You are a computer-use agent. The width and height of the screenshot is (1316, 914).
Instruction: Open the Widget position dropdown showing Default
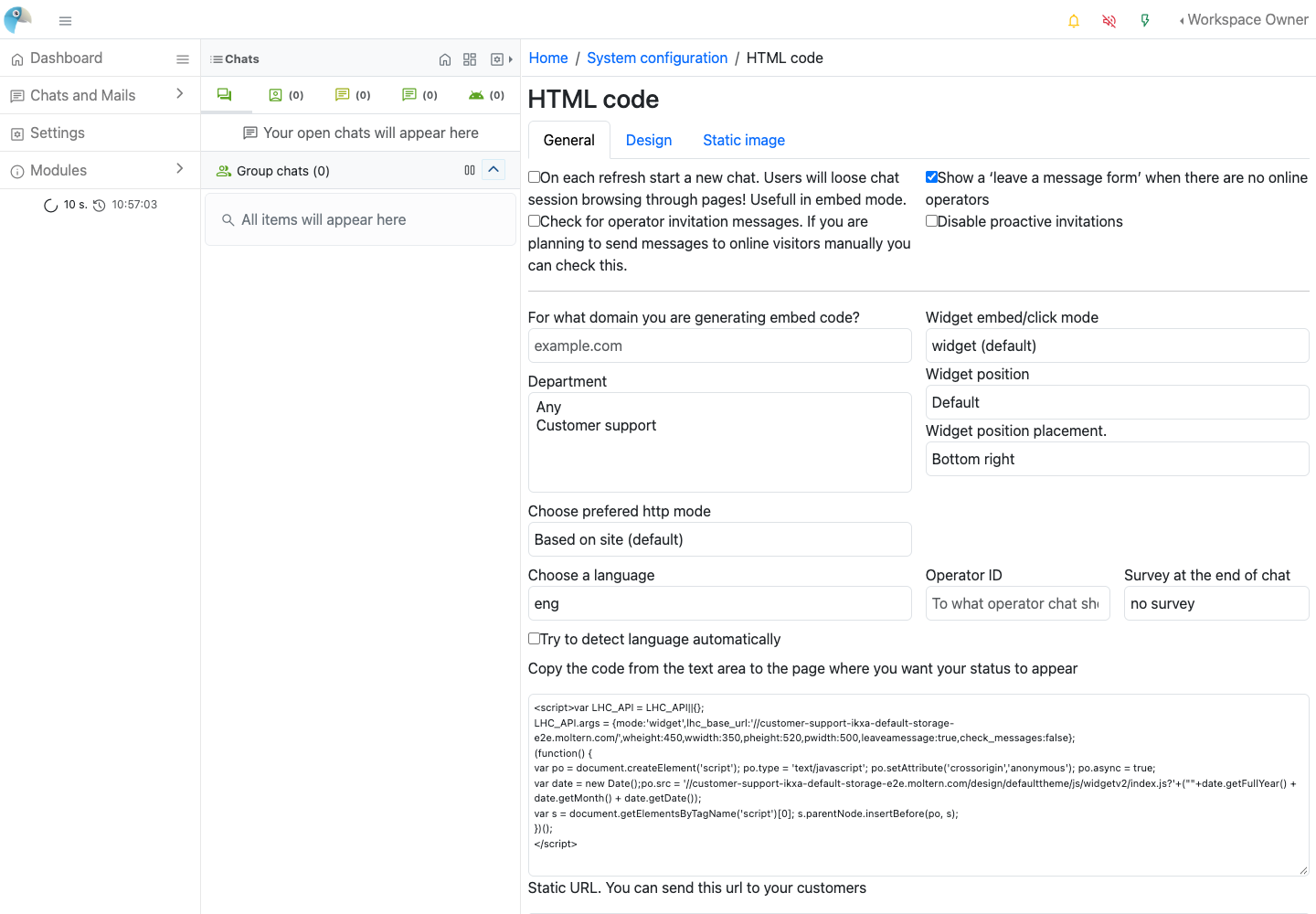click(1117, 402)
